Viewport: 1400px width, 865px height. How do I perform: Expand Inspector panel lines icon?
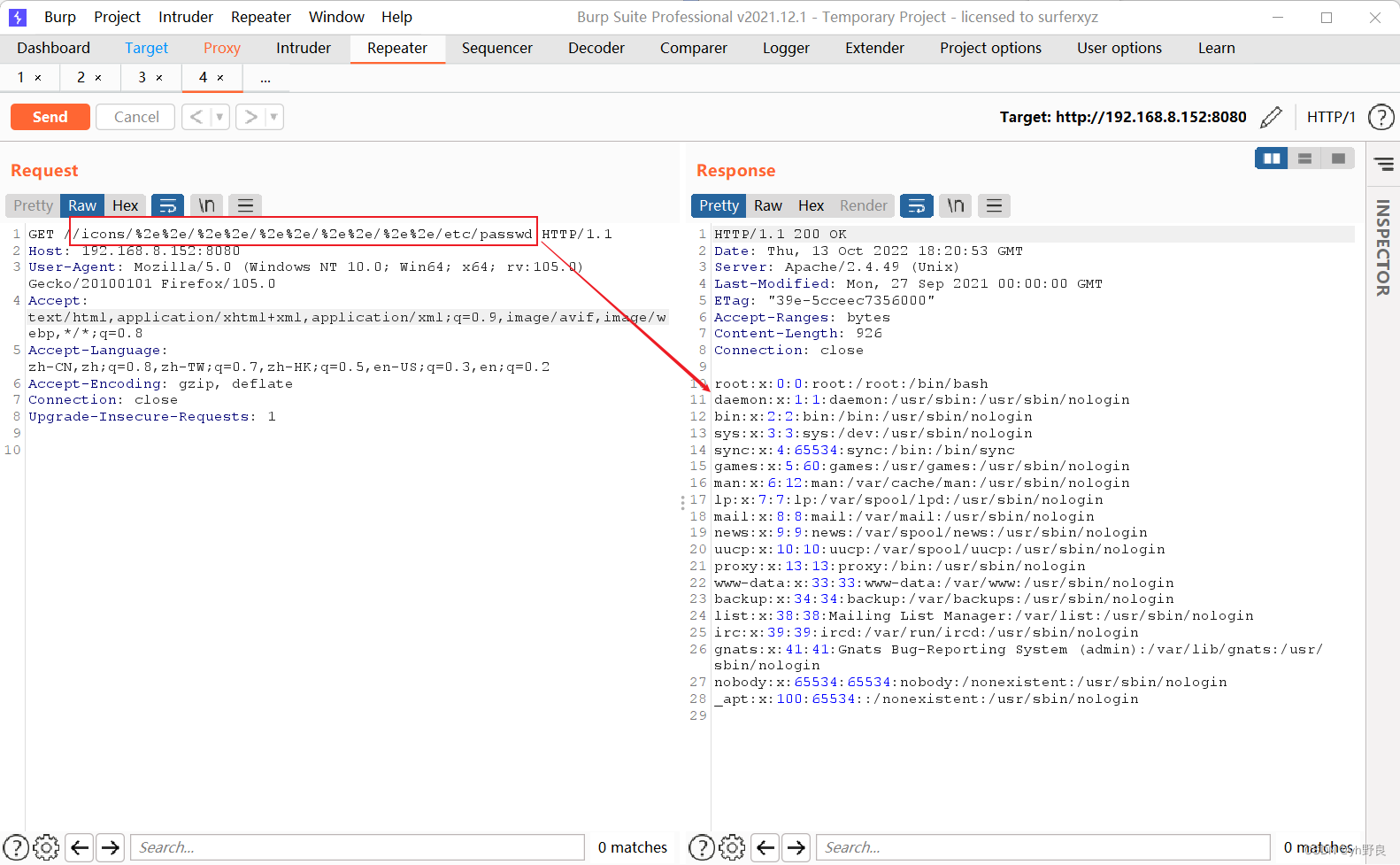(x=1384, y=164)
